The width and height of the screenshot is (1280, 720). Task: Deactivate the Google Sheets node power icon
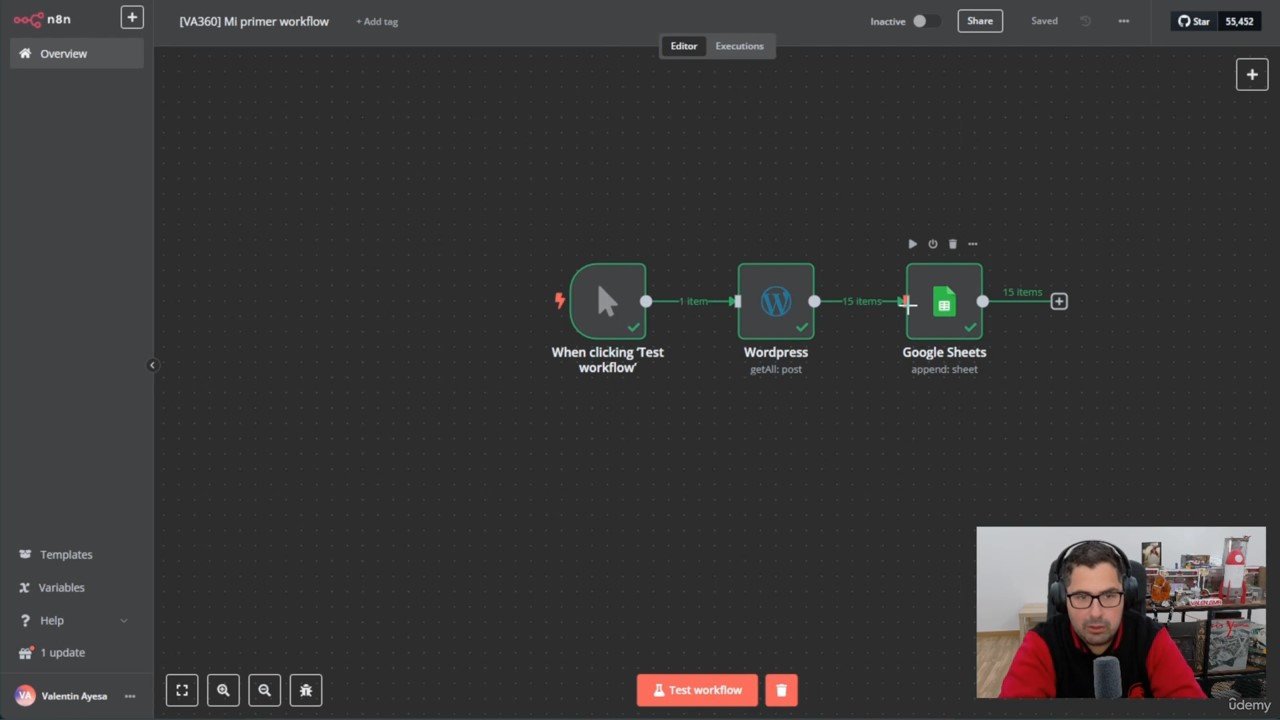tap(933, 244)
